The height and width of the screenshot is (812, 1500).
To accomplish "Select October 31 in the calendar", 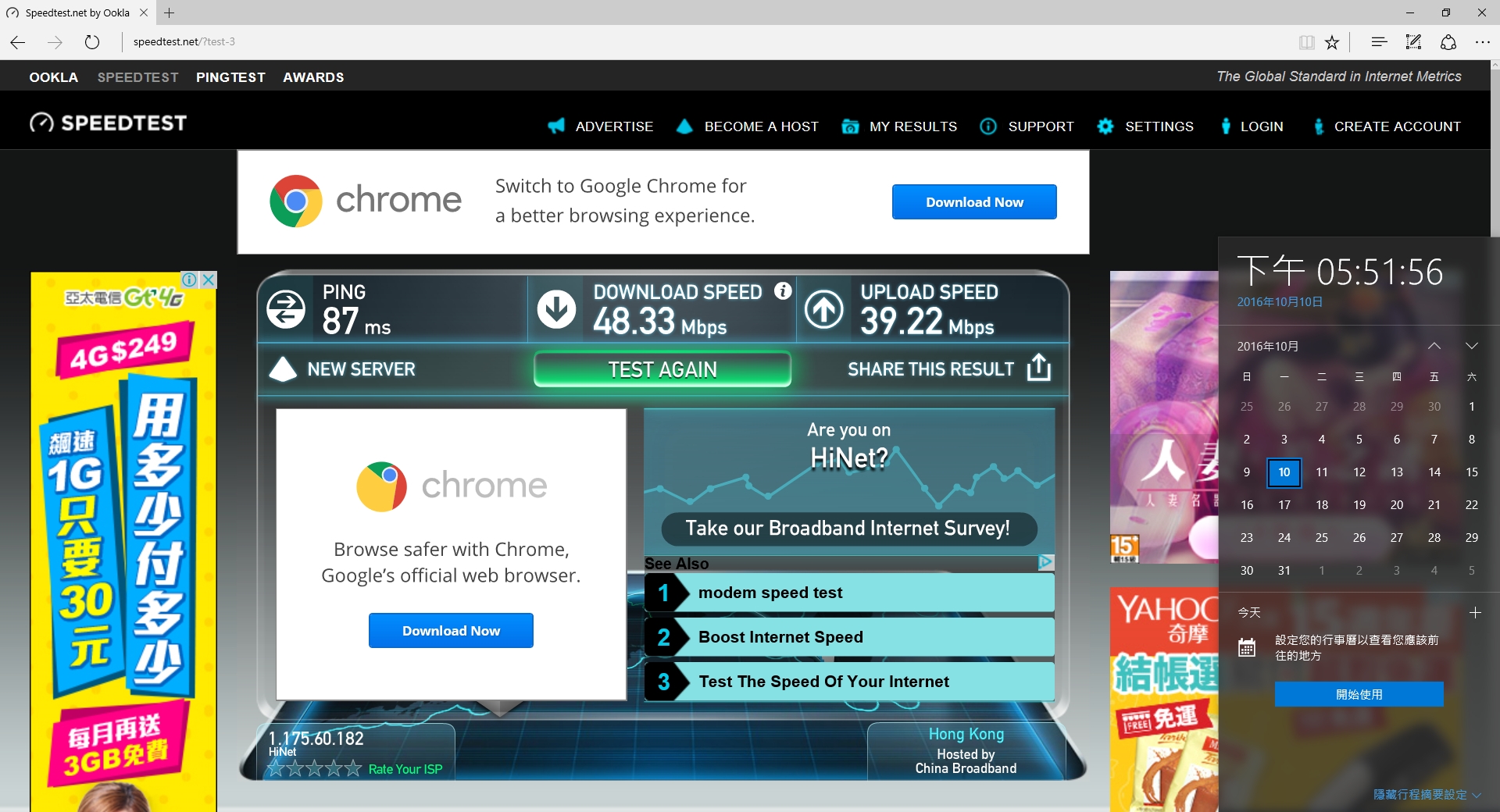I will 1284,571.
